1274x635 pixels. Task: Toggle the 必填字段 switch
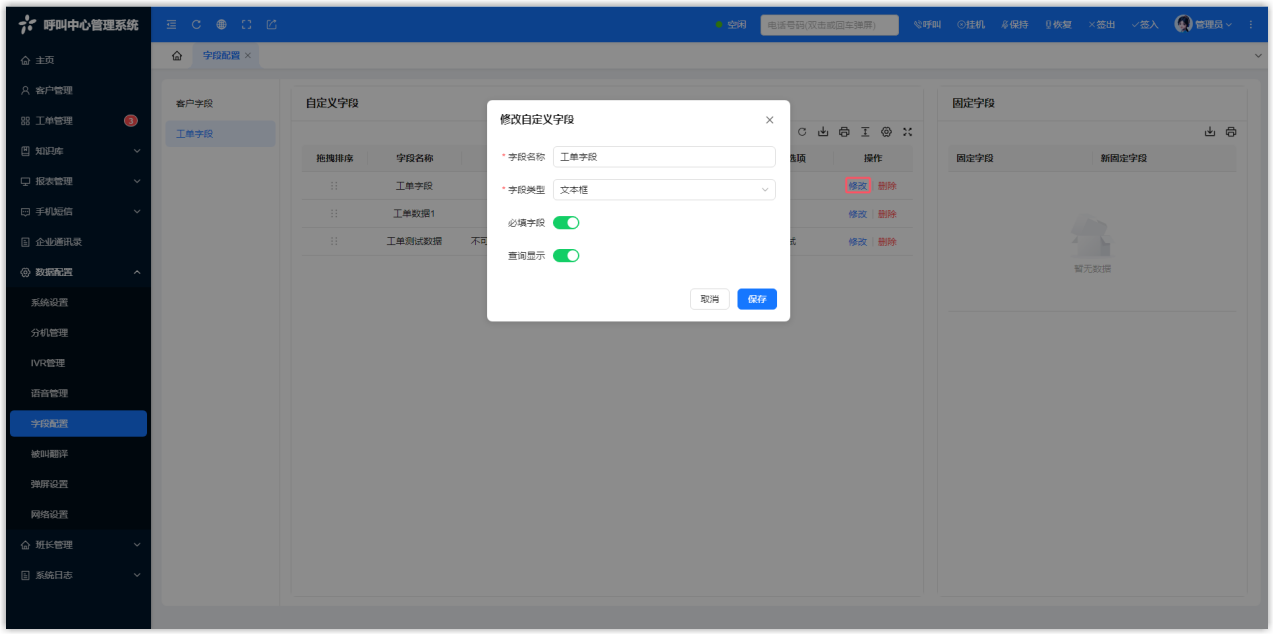click(x=566, y=223)
